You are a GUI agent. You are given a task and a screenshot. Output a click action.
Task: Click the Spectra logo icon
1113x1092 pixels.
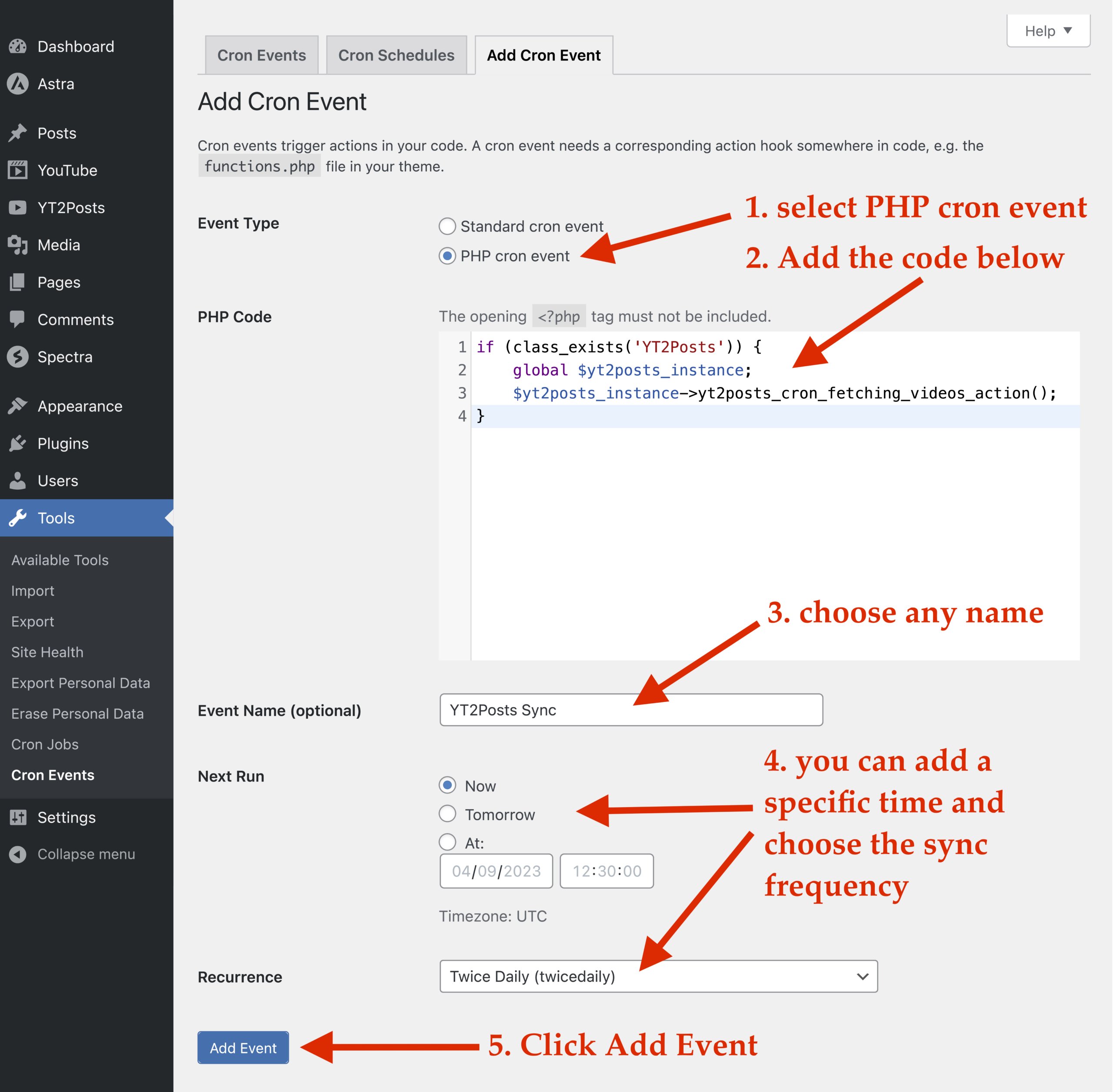point(18,357)
